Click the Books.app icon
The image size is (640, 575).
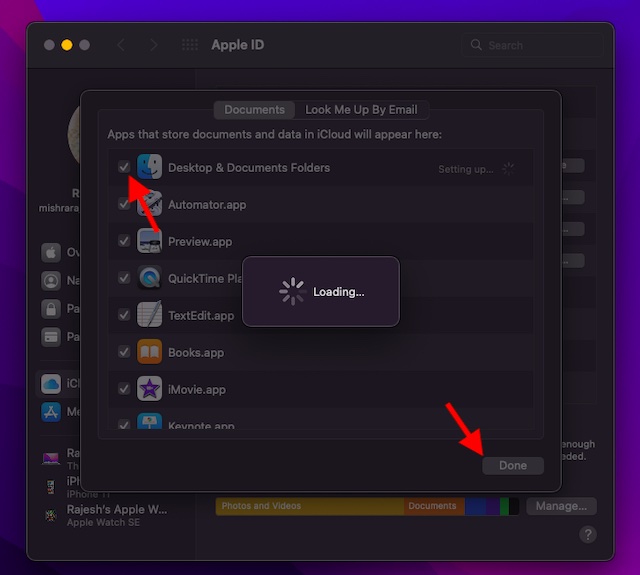click(149, 352)
